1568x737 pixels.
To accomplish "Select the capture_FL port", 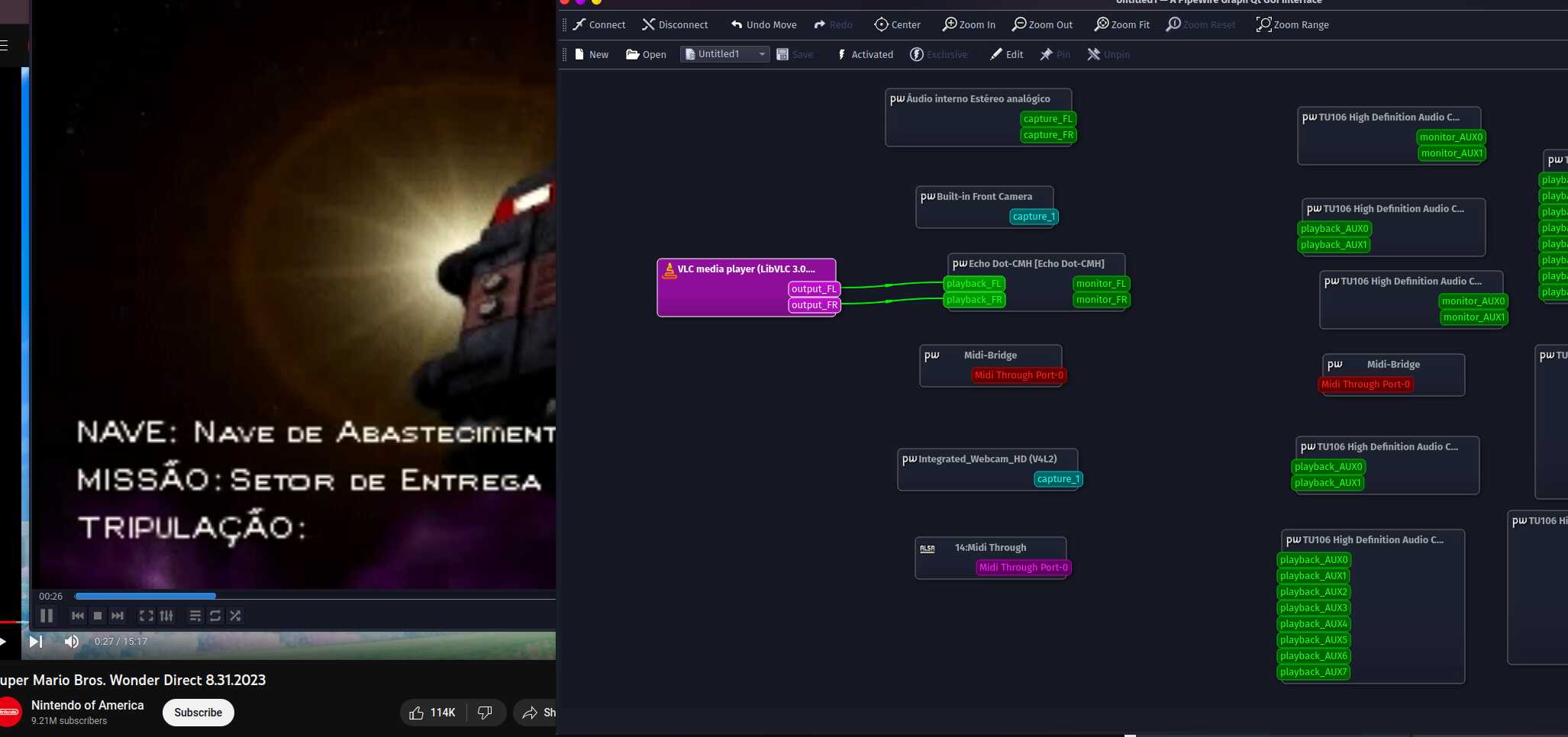I will coord(1048,118).
